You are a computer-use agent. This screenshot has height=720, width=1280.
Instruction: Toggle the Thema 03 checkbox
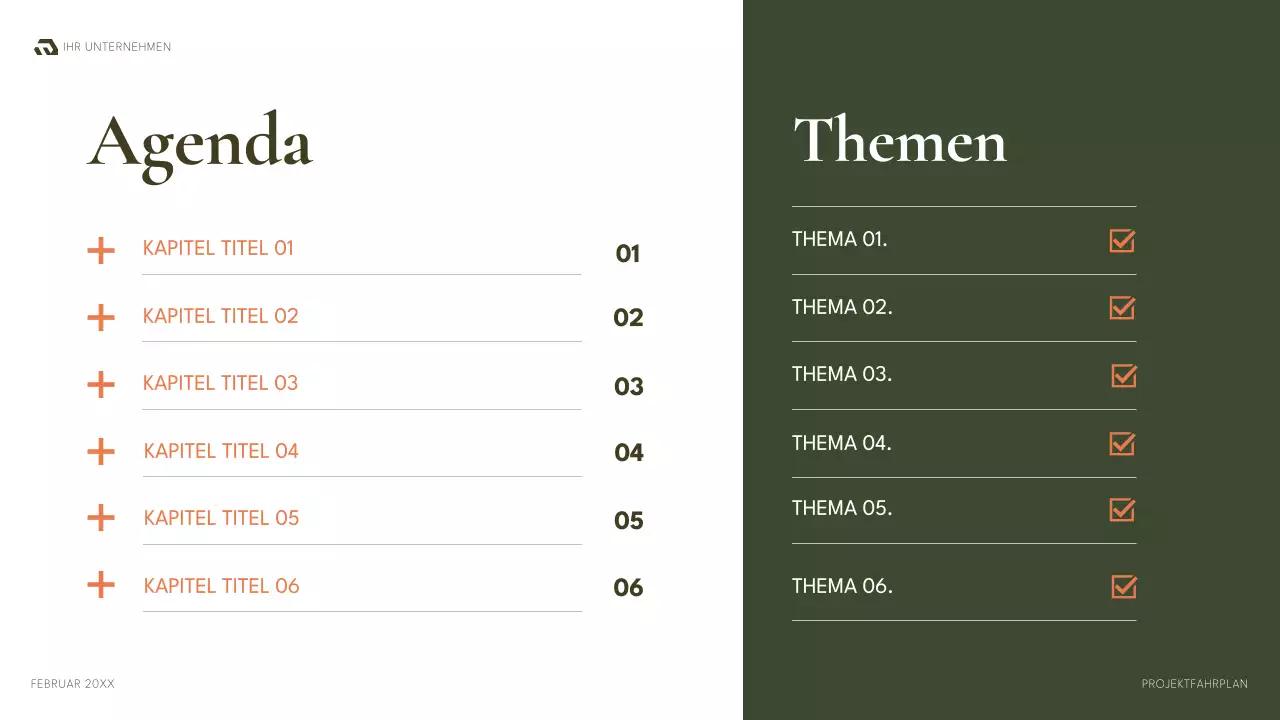click(1124, 376)
